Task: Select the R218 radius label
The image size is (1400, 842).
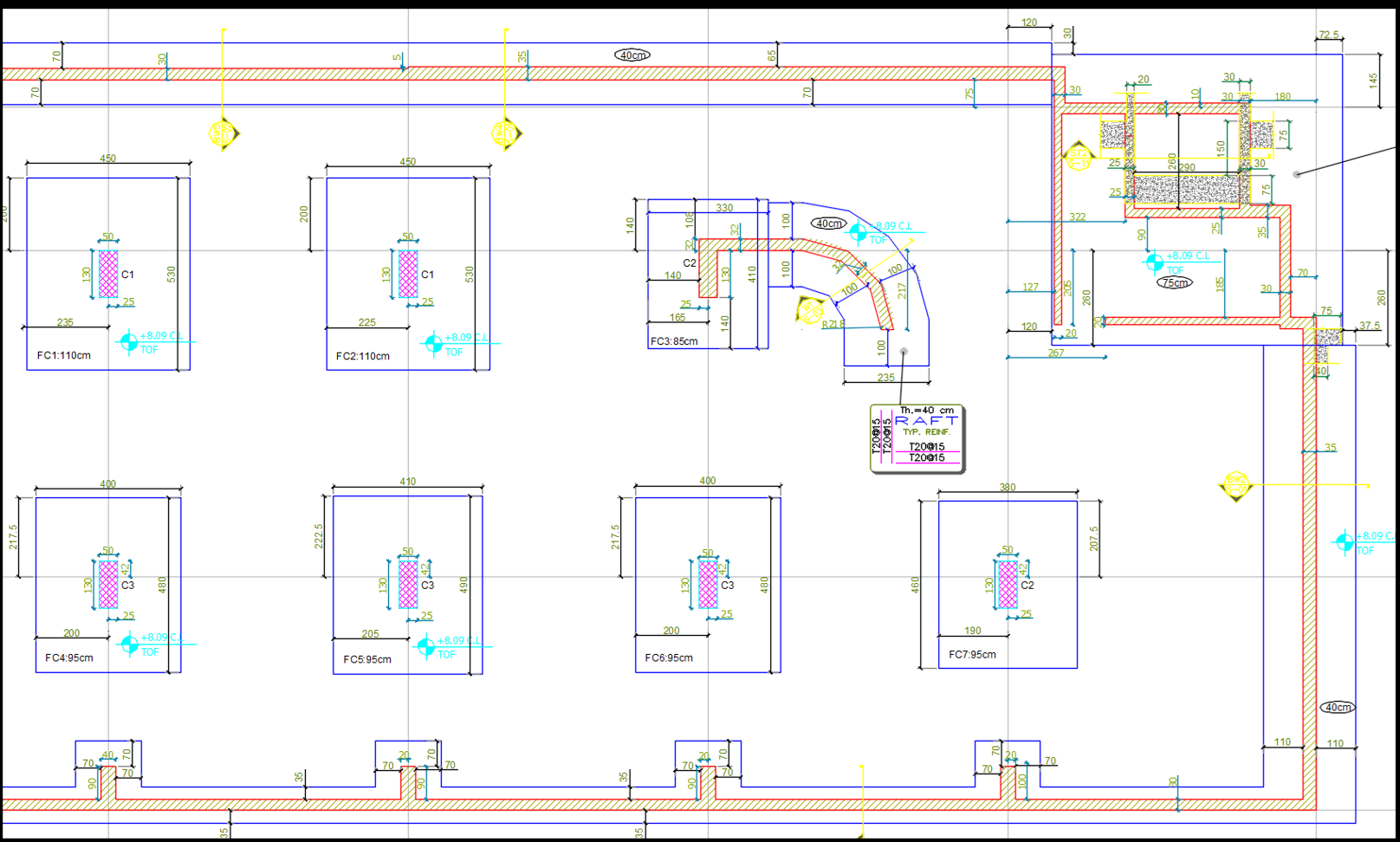Action: [x=833, y=324]
